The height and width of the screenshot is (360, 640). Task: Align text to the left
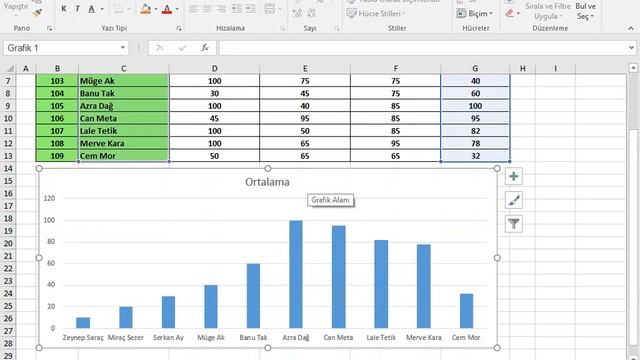tap(193, 9)
